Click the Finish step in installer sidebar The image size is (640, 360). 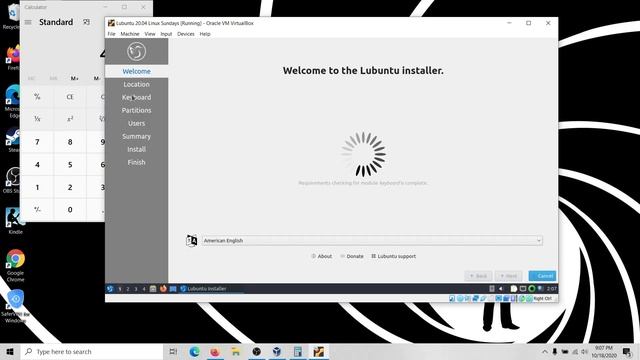[x=136, y=162]
